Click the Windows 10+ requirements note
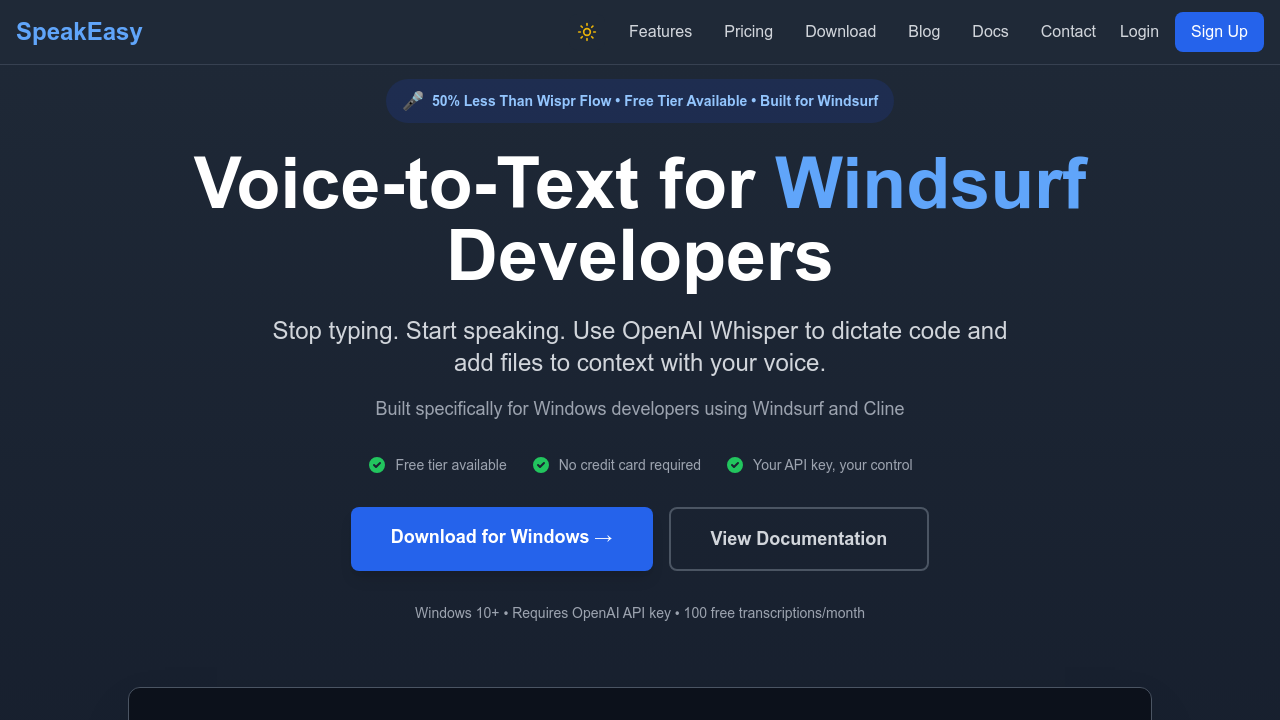The image size is (1280, 720). click(x=640, y=613)
